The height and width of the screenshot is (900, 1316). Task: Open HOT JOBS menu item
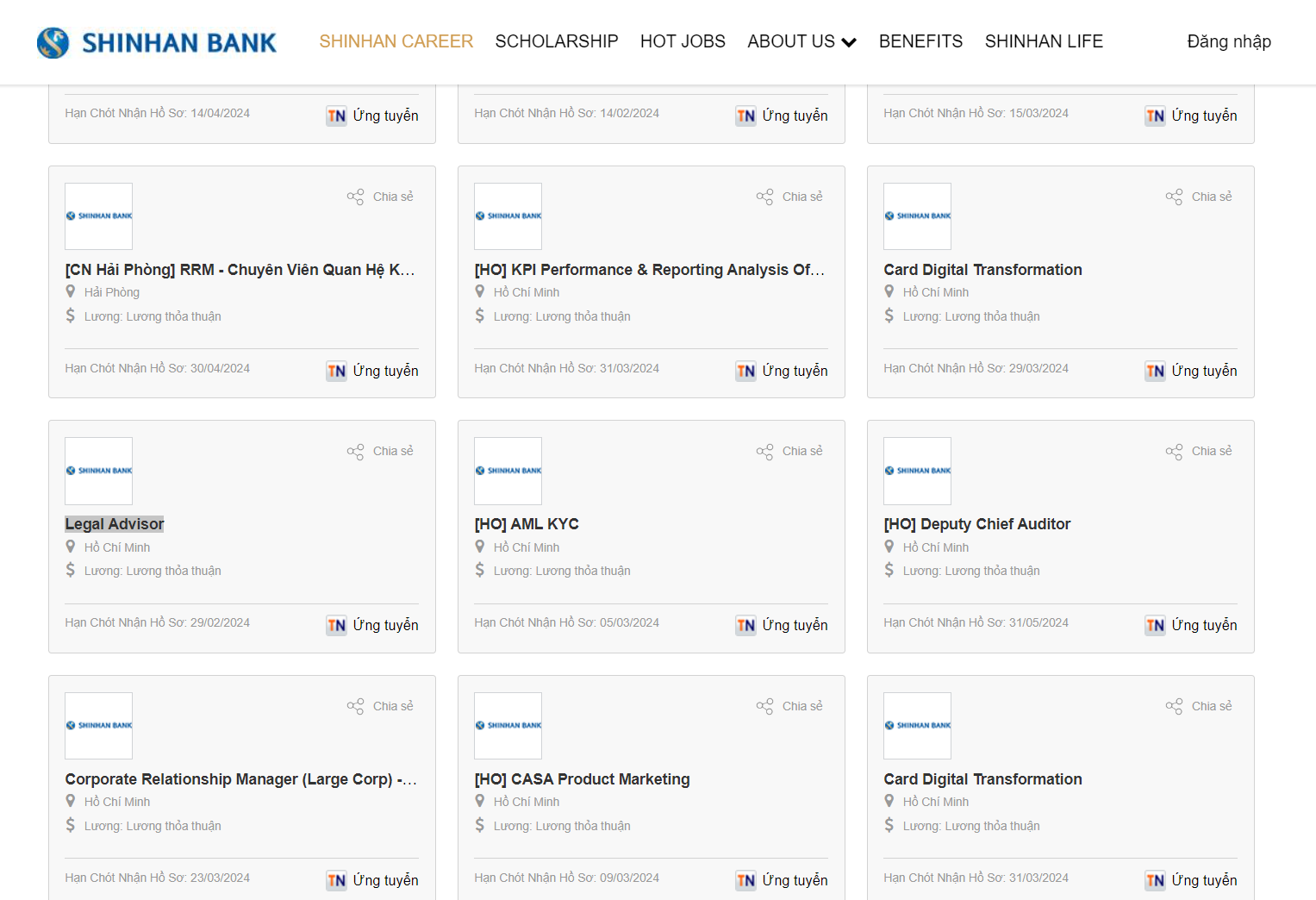[x=683, y=41]
